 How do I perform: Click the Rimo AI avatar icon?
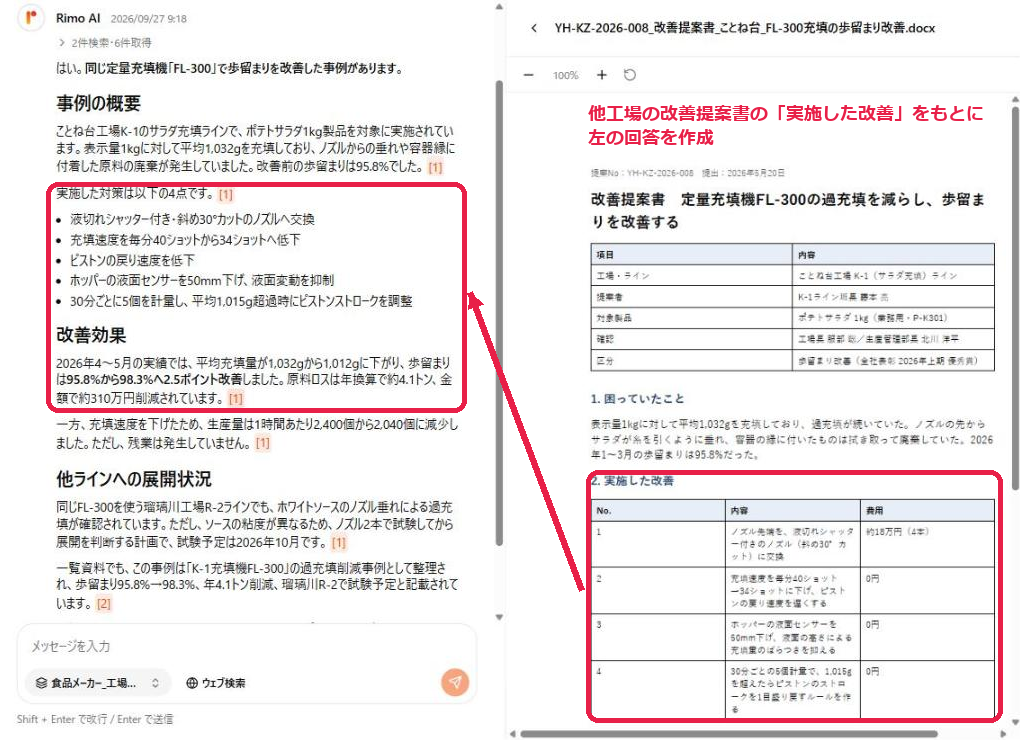point(30,18)
